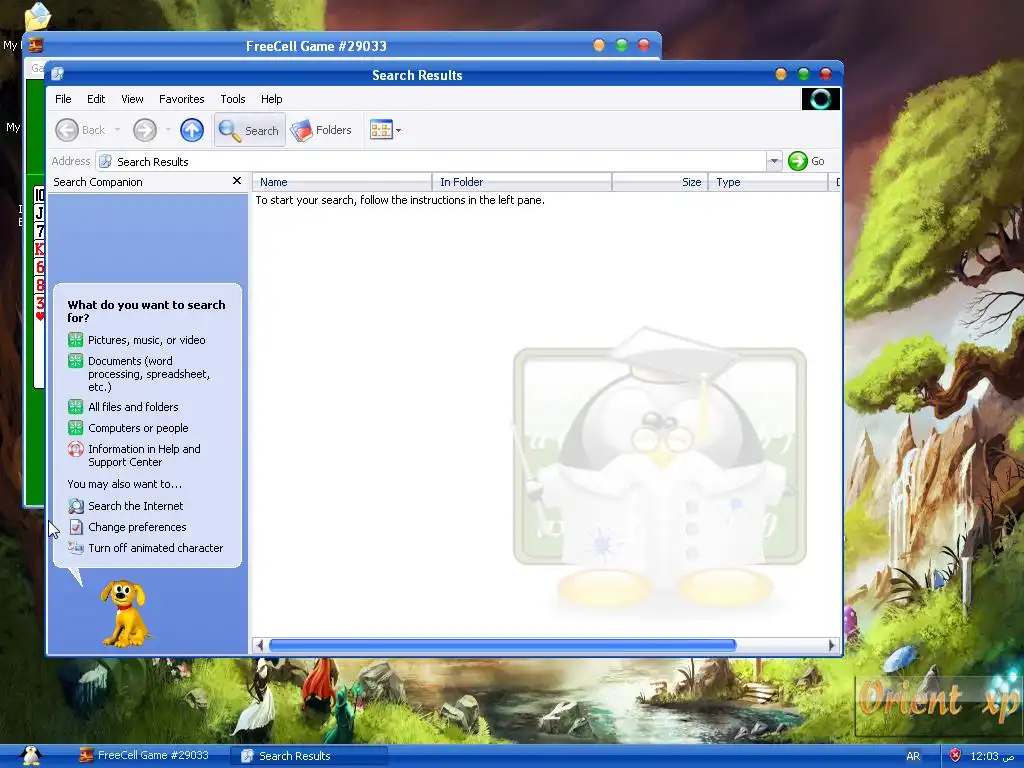Viewport: 1024px width, 768px height.
Task: Open Information in Help and Support Center
Action: click(x=144, y=456)
